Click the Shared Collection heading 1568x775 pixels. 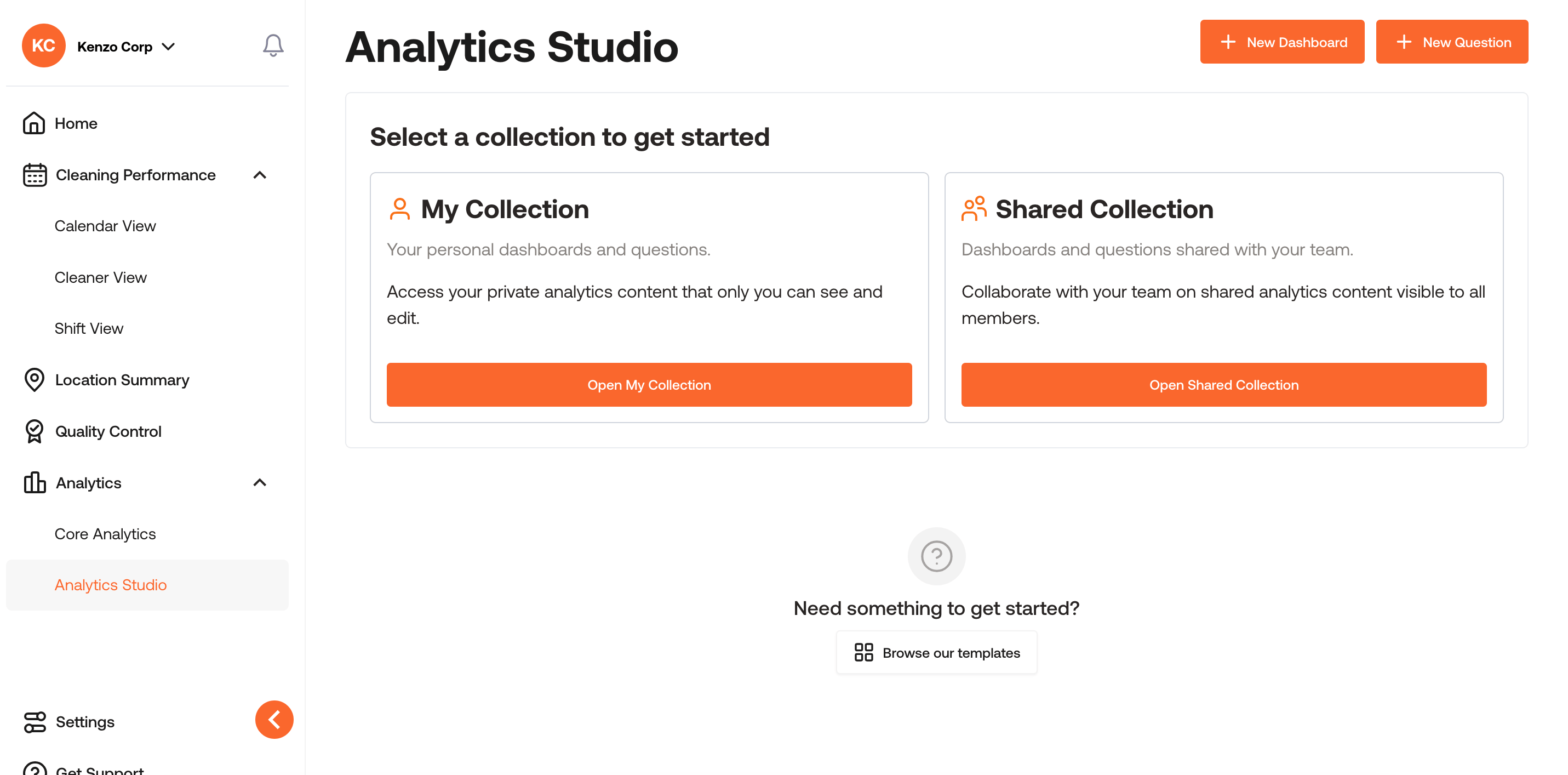click(x=1104, y=209)
